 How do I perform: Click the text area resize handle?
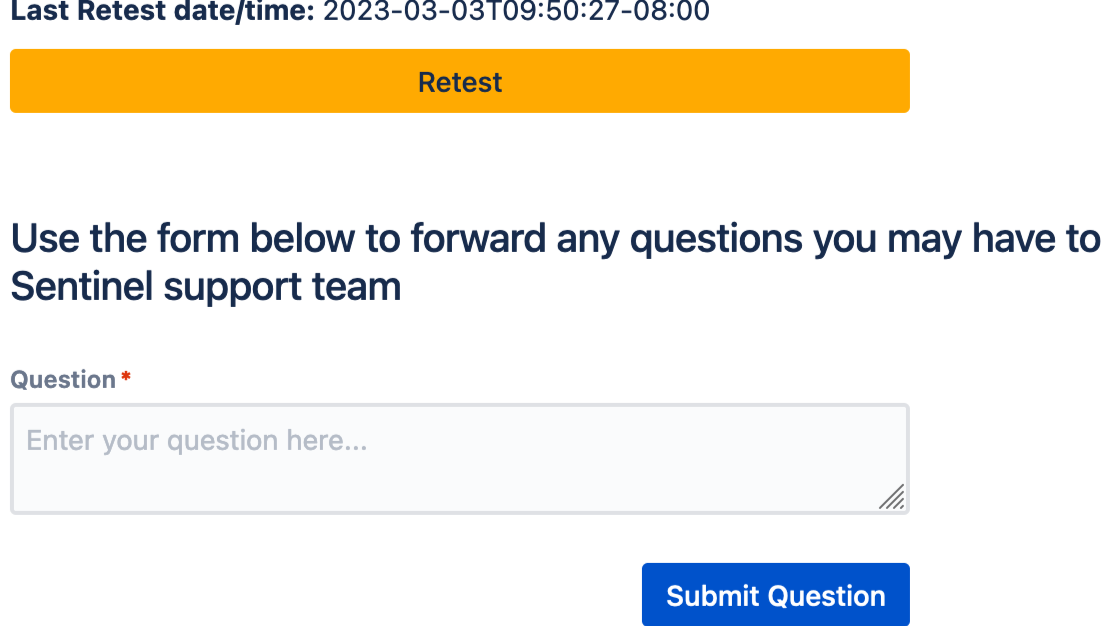(x=892, y=497)
